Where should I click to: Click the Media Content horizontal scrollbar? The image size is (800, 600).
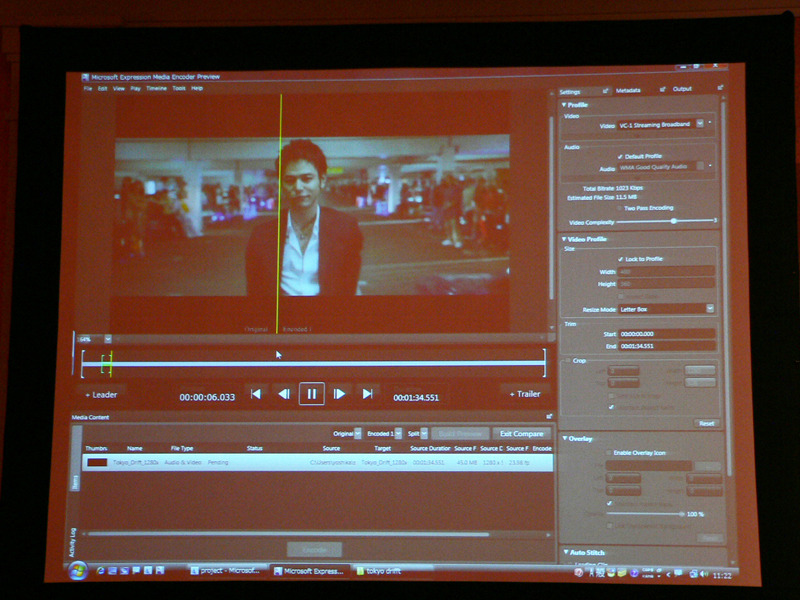289,534
